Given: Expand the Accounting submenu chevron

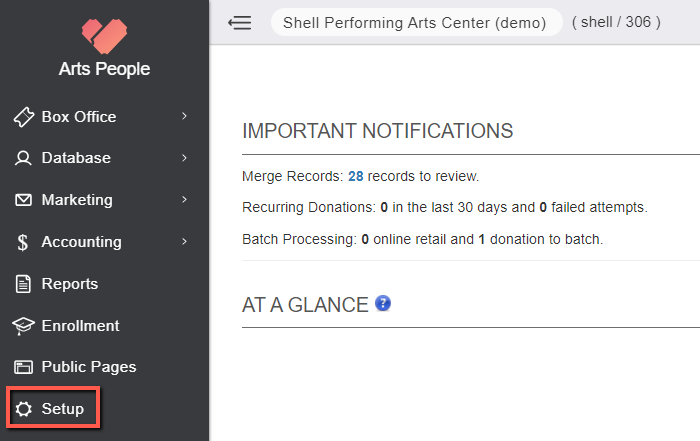Looking at the screenshot, I should 184,241.
